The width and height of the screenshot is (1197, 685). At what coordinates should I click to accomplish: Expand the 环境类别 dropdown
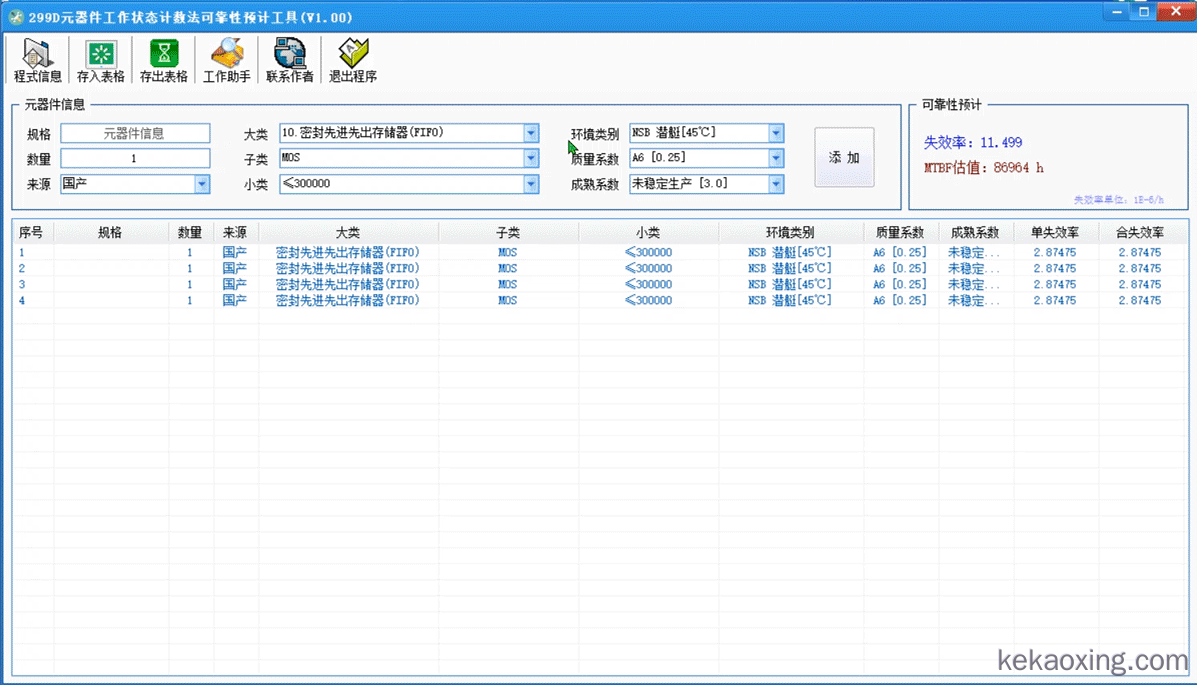(x=776, y=133)
